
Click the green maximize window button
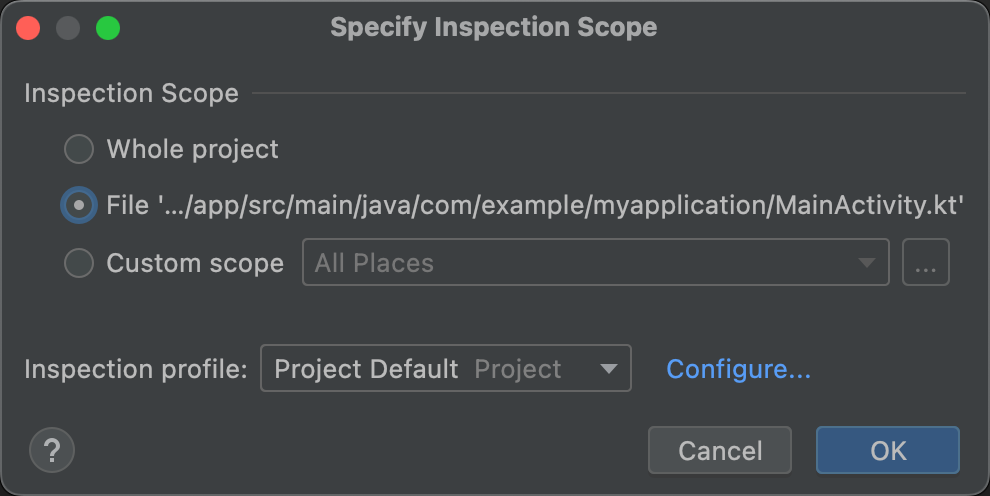coord(108,28)
